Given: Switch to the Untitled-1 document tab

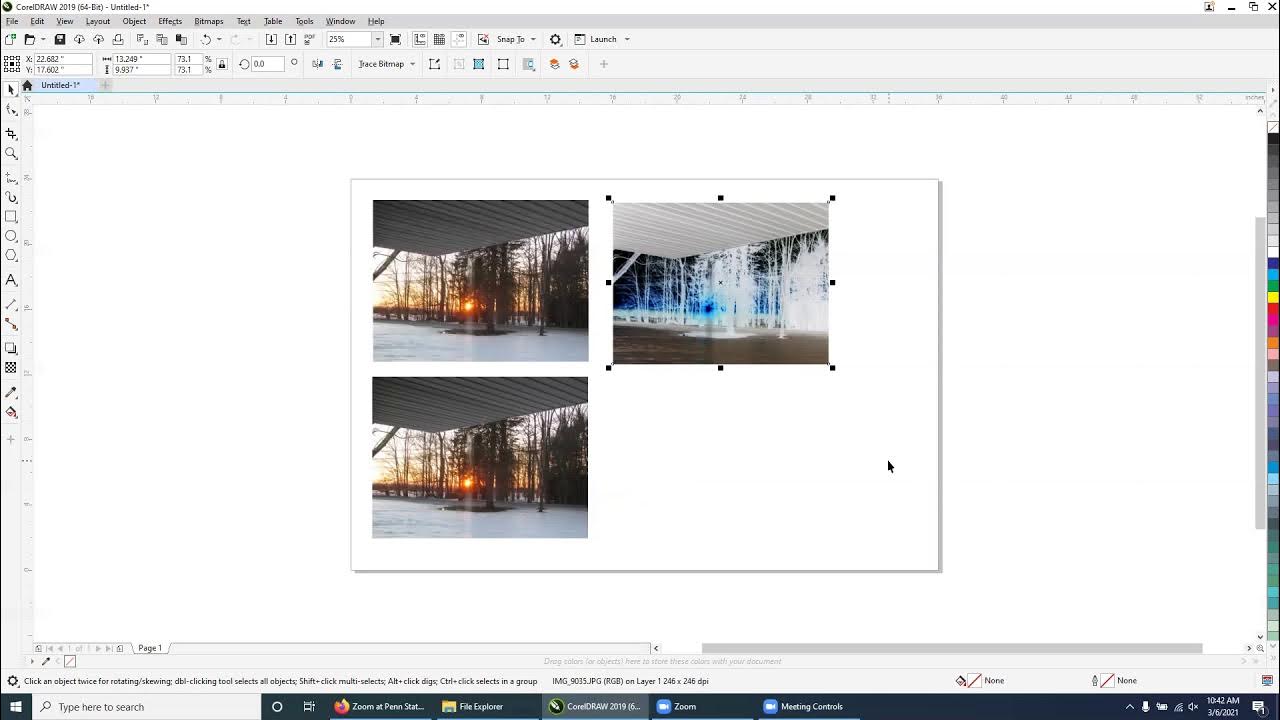Looking at the screenshot, I should pyautogui.click(x=60, y=85).
